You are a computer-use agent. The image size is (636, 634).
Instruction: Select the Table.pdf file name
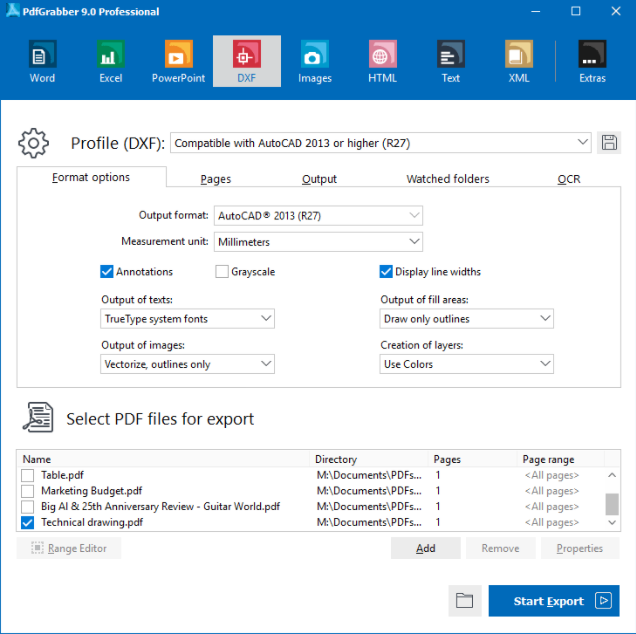coord(62,475)
